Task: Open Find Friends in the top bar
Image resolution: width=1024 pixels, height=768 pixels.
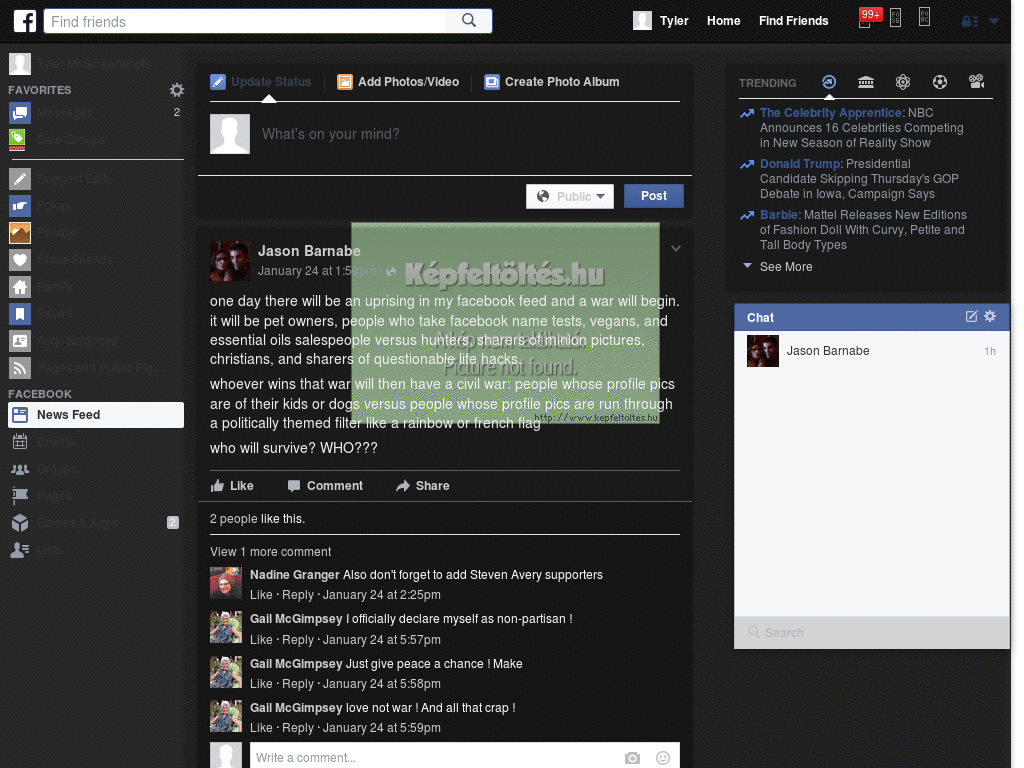Action: pyautogui.click(x=793, y=21)
